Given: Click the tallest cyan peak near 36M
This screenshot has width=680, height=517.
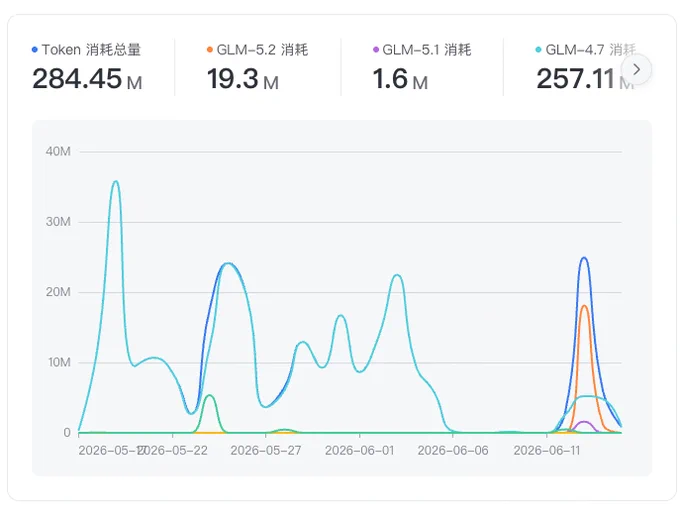Looking at the screenshot, I should point(115,182).
